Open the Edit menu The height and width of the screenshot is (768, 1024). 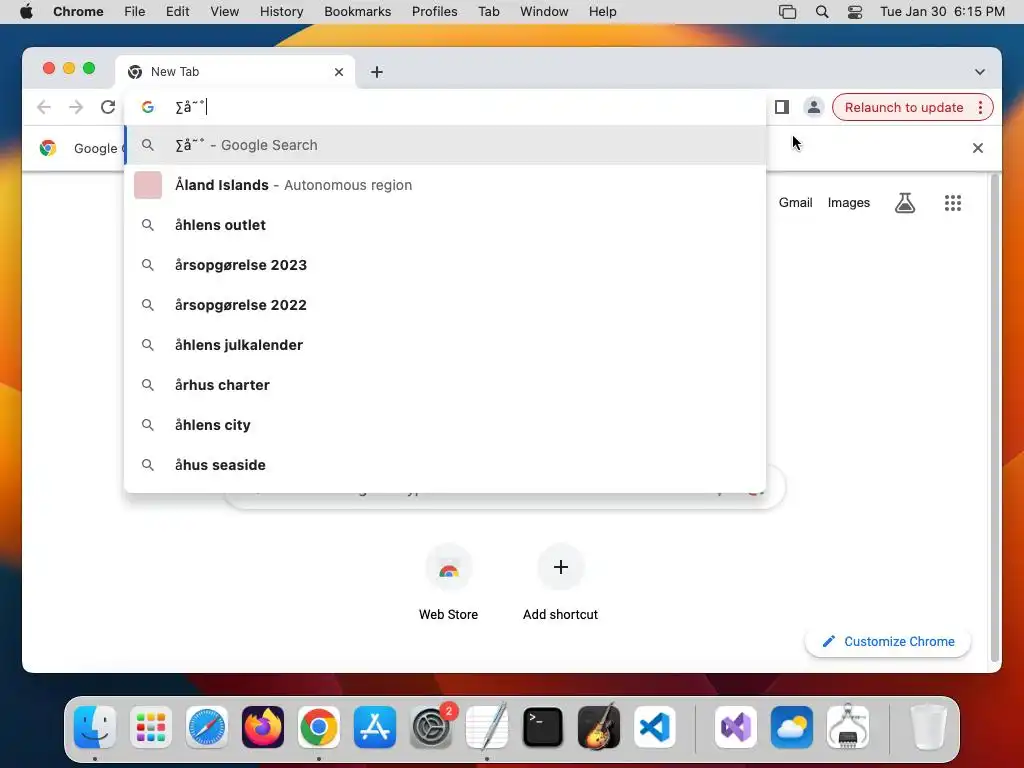point(177,12)
